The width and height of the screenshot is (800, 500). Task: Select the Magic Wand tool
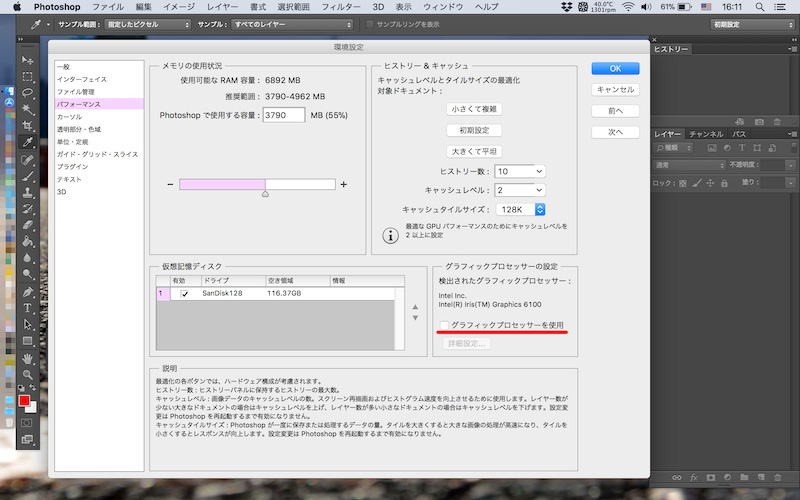pos(28,109)
